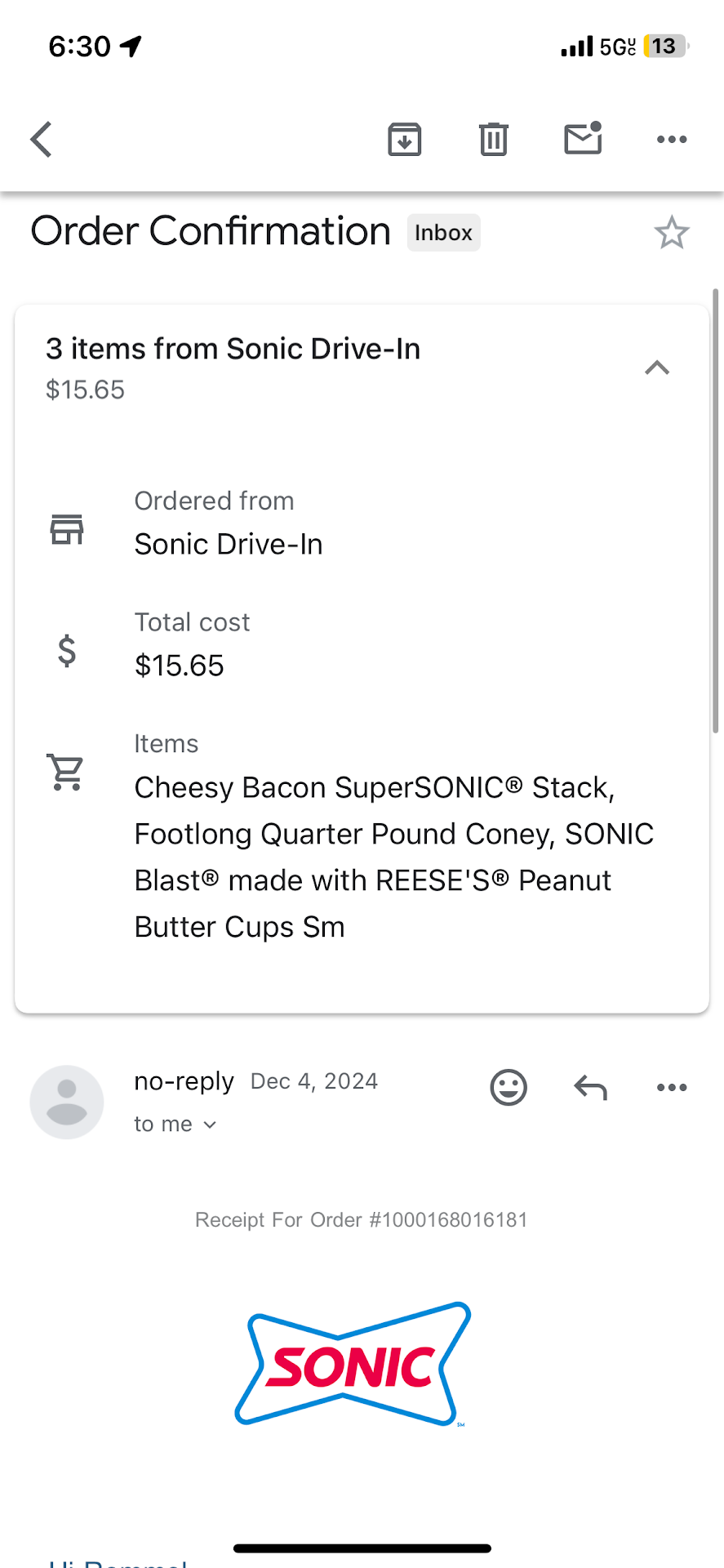Go back to the inbox list

coord(42,140)
